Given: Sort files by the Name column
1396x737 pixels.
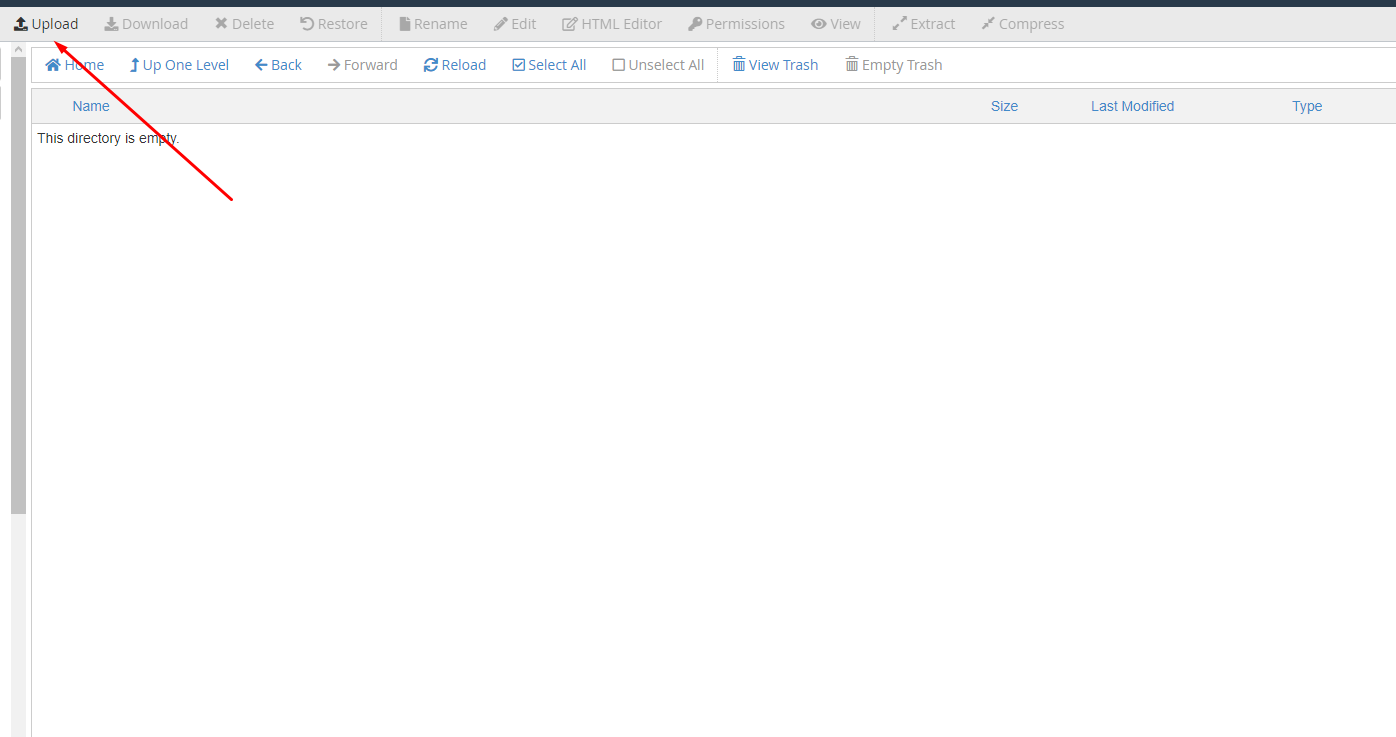Looking at the screenshot, I should tap(91, 106).
